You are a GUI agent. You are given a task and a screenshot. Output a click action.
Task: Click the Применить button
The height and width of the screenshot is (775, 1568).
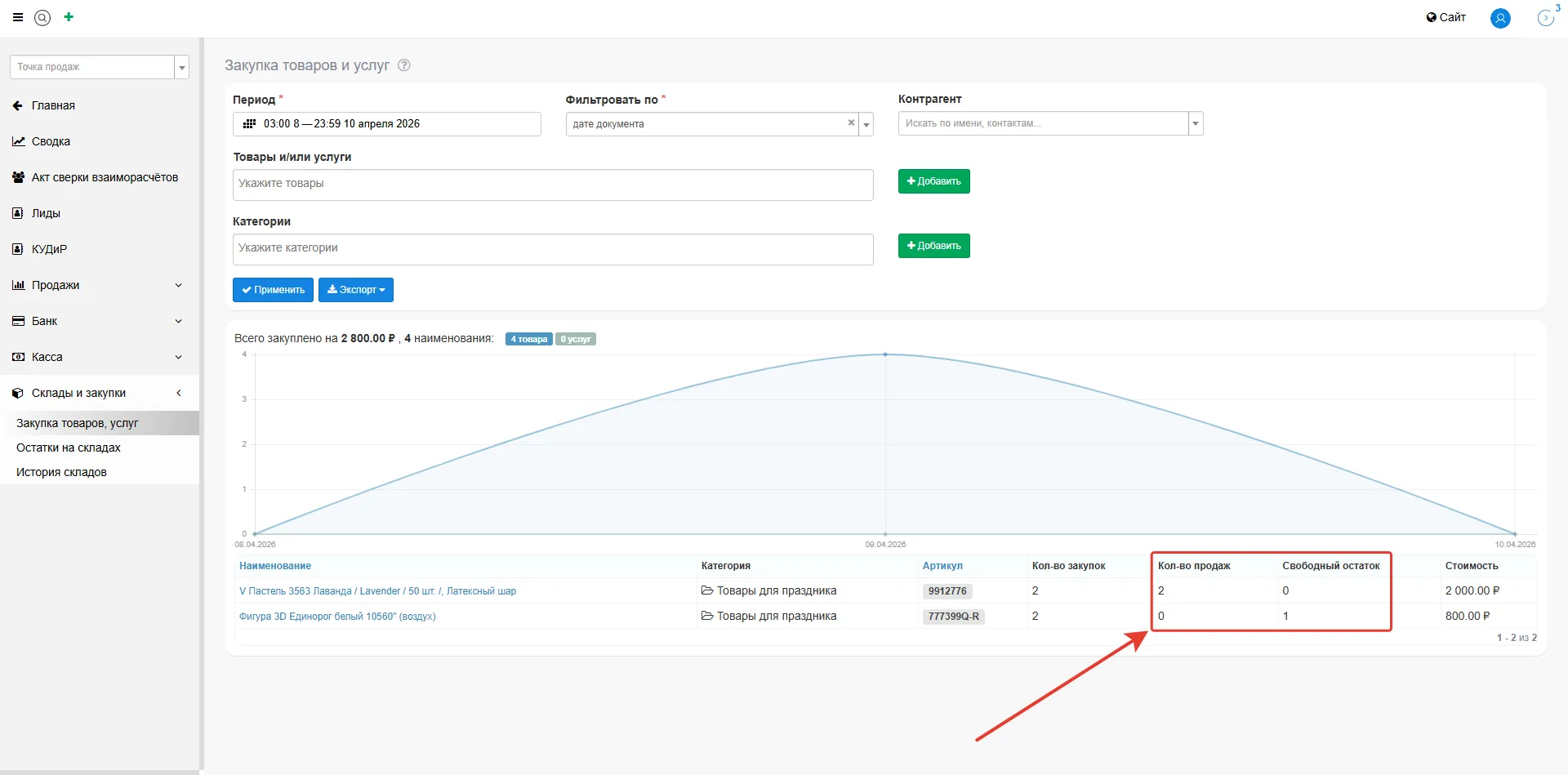click(x=273, y=290)
